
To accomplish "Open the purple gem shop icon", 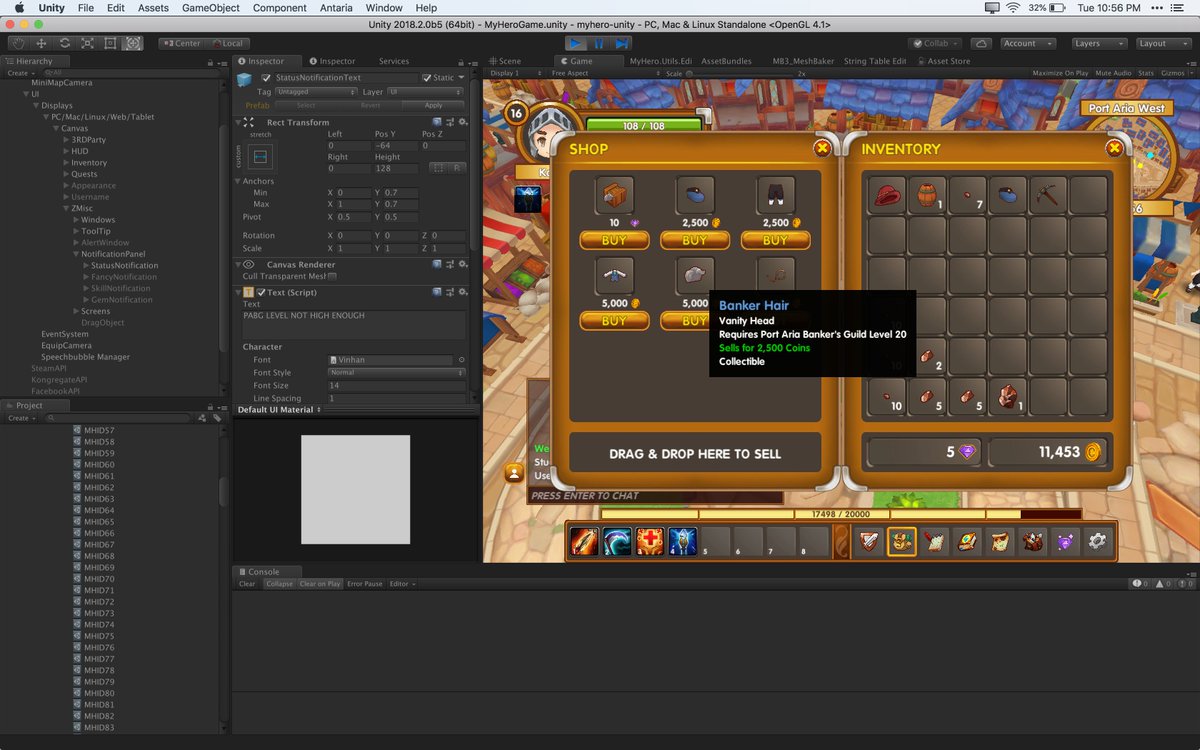I will point(1065,541).
